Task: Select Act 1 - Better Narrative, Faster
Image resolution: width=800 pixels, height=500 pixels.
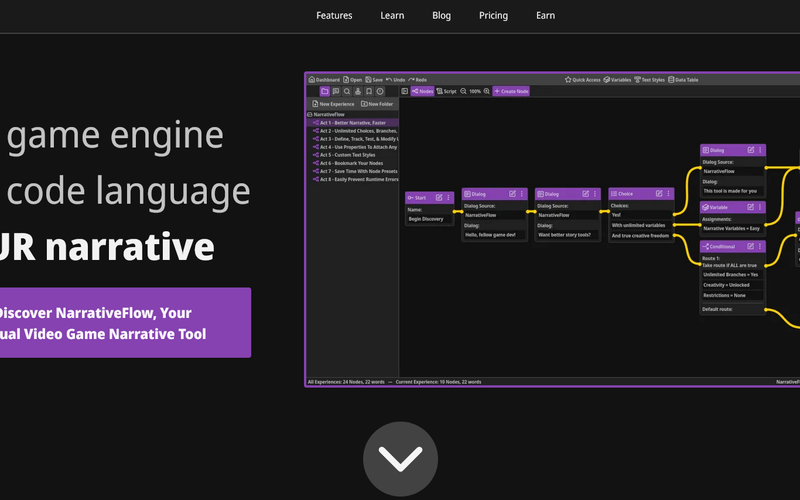Action: [x=353, y=122]
